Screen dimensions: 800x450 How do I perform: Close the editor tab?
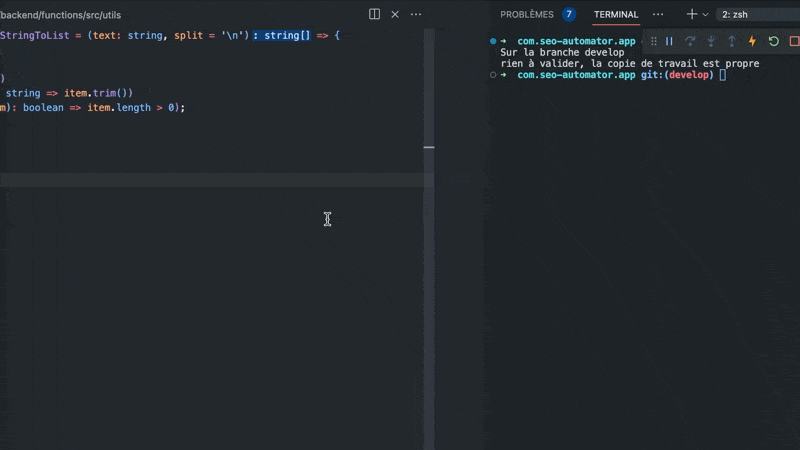[x=395, y=14]
